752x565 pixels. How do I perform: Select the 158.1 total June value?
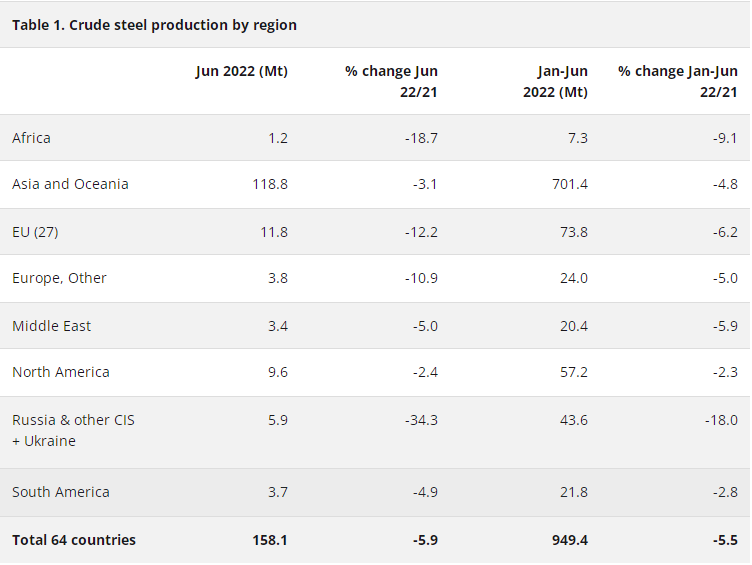[270, 540]
